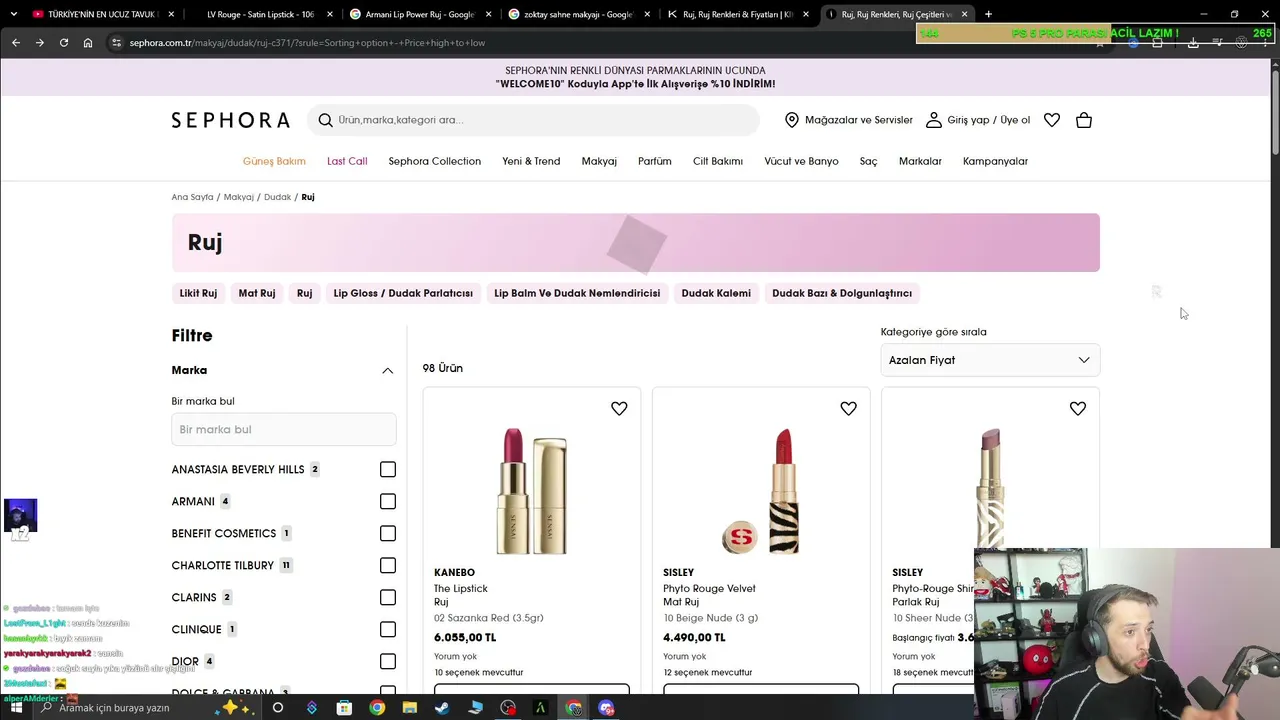Reload the current page

(x=64, y=43)
